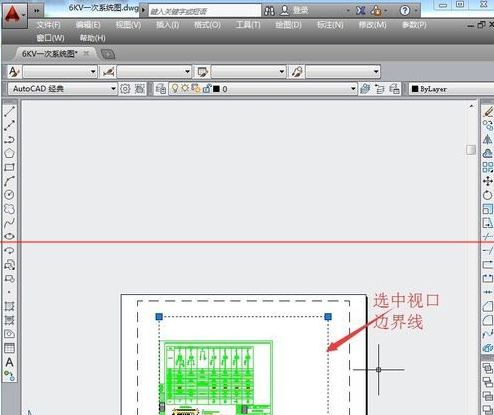Expand the AutoCAD 经典 workspace dropdown
Image resolution: width=494 pixels, height=415 pixels.
point(113,89)
